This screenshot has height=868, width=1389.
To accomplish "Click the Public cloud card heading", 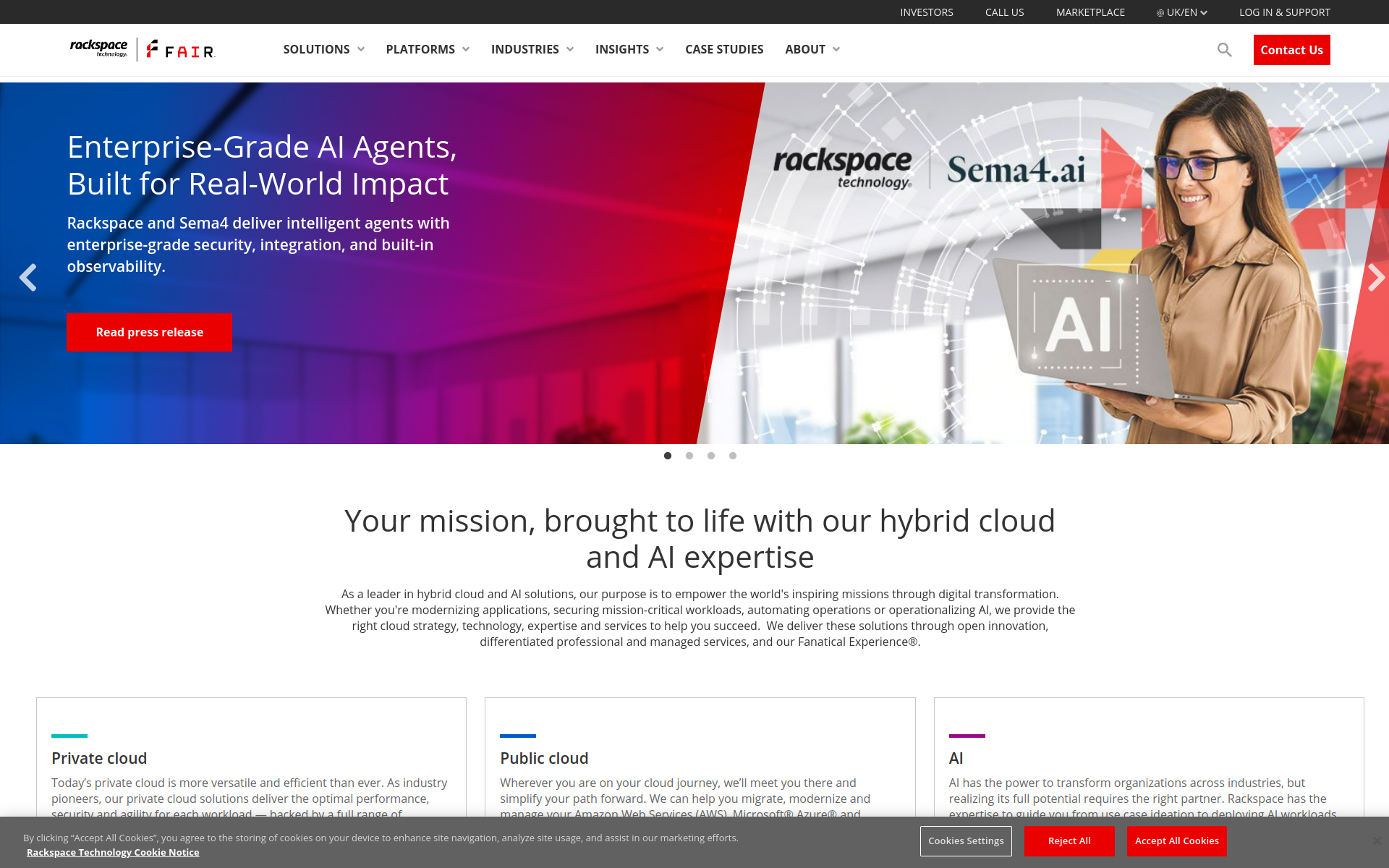I will click(544, 758).
